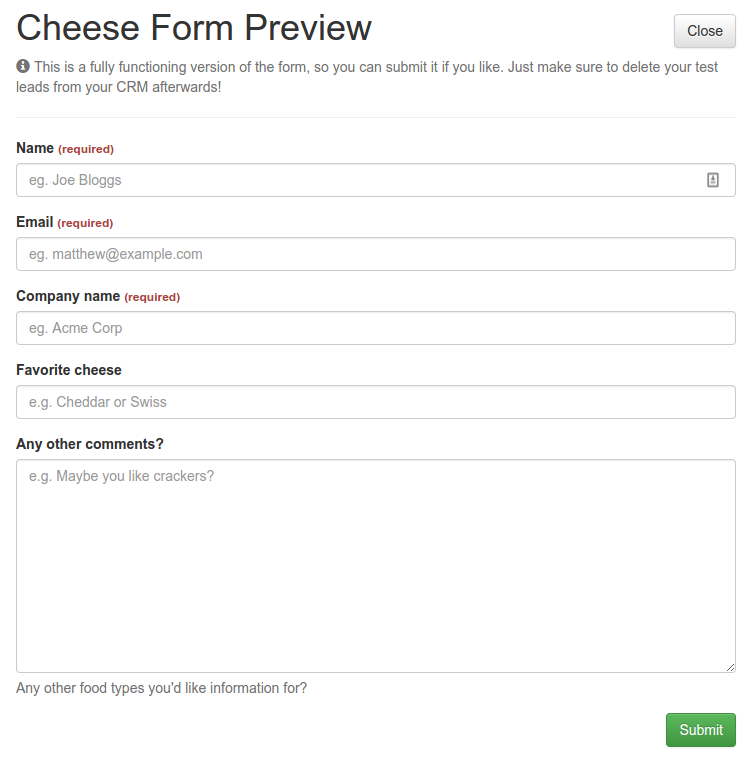
Task: Click the "Favorite cheese" label
Action: point(69,370)
